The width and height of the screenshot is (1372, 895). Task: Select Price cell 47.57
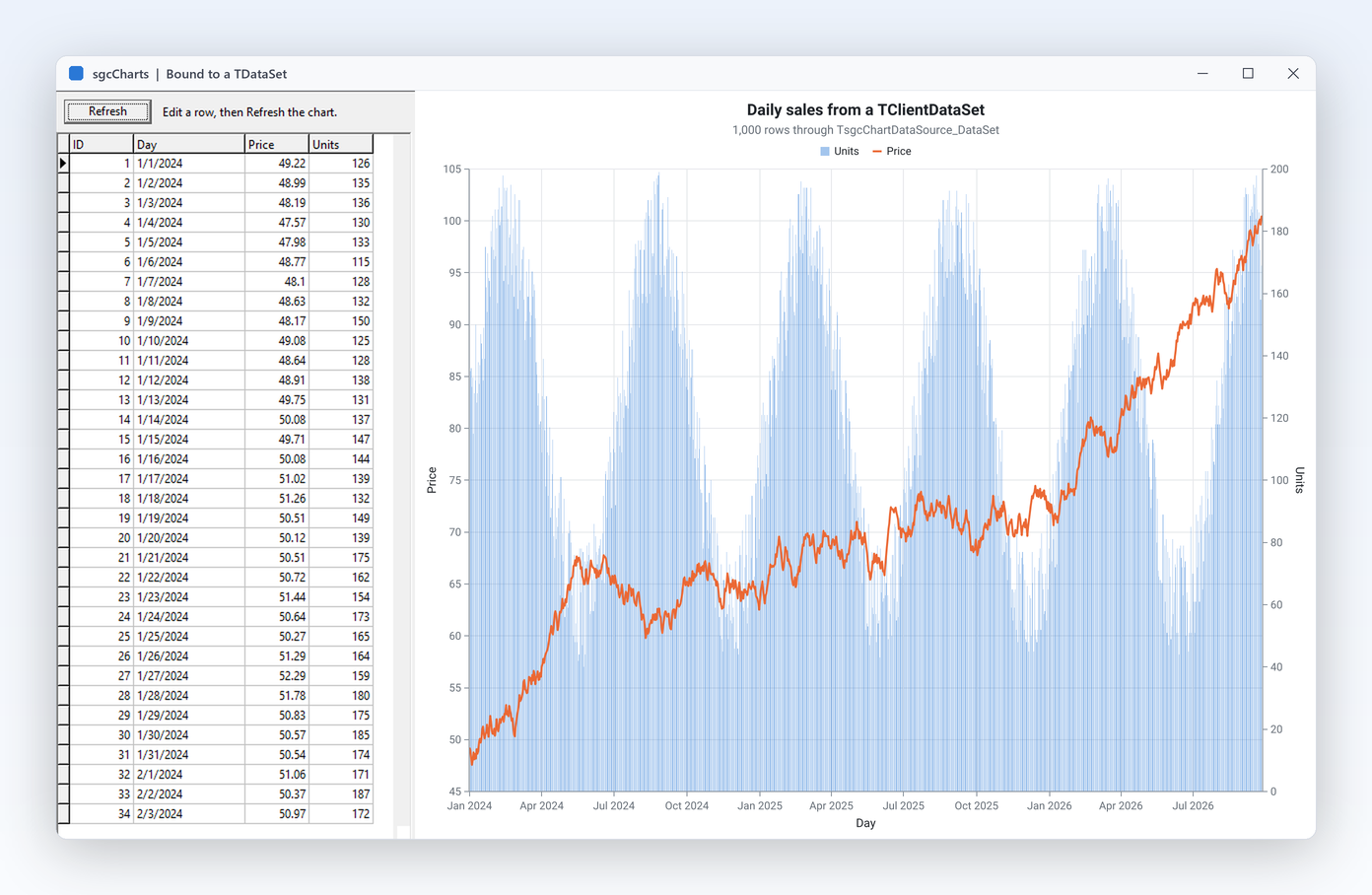tap(277, 223)
